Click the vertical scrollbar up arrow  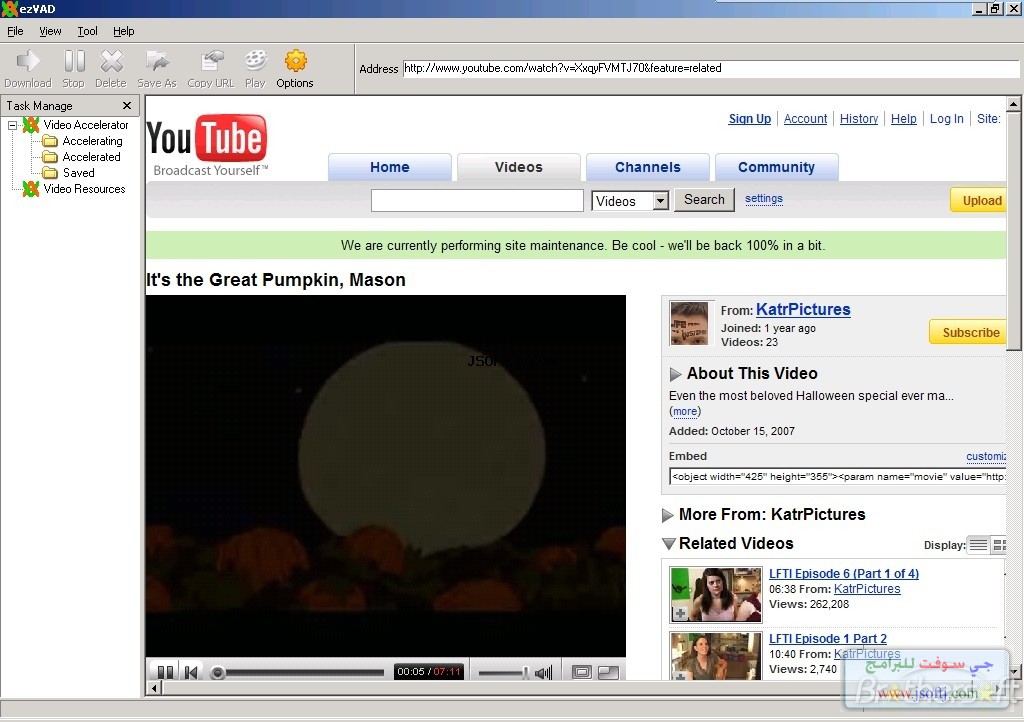pyautogui.click(x=1013, y=104)
